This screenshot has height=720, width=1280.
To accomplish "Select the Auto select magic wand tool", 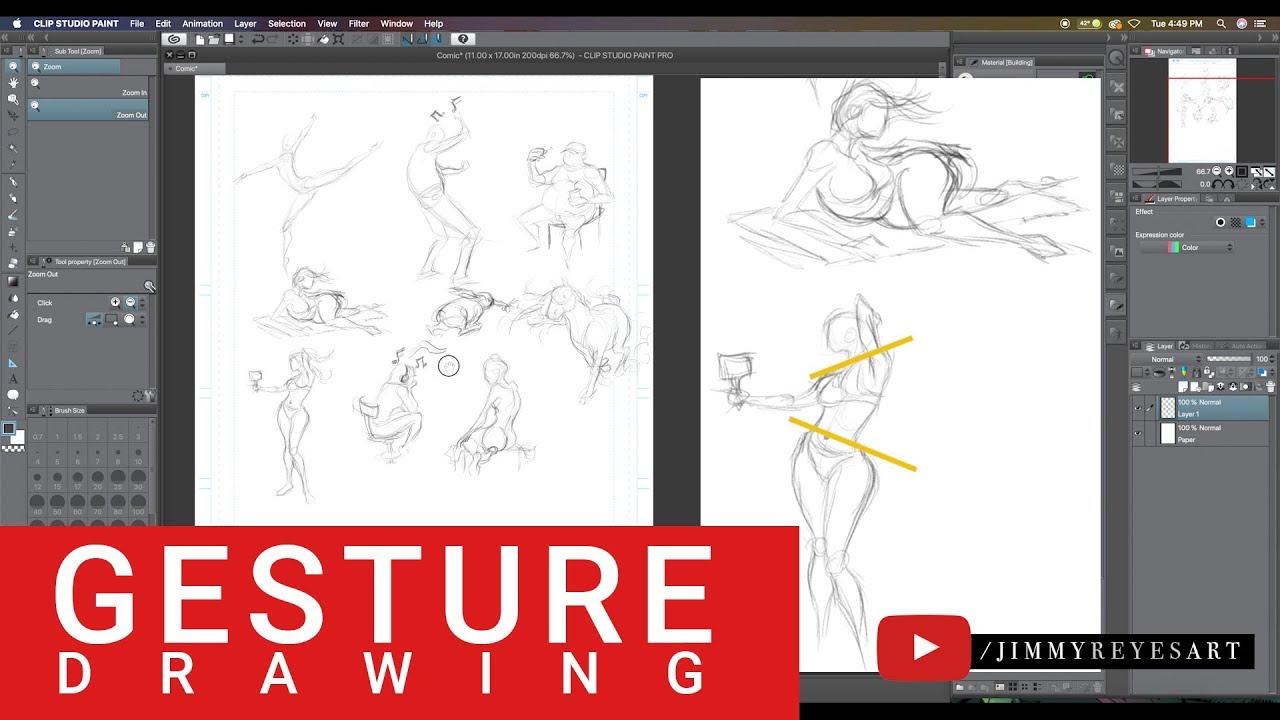I will (13, 148).
